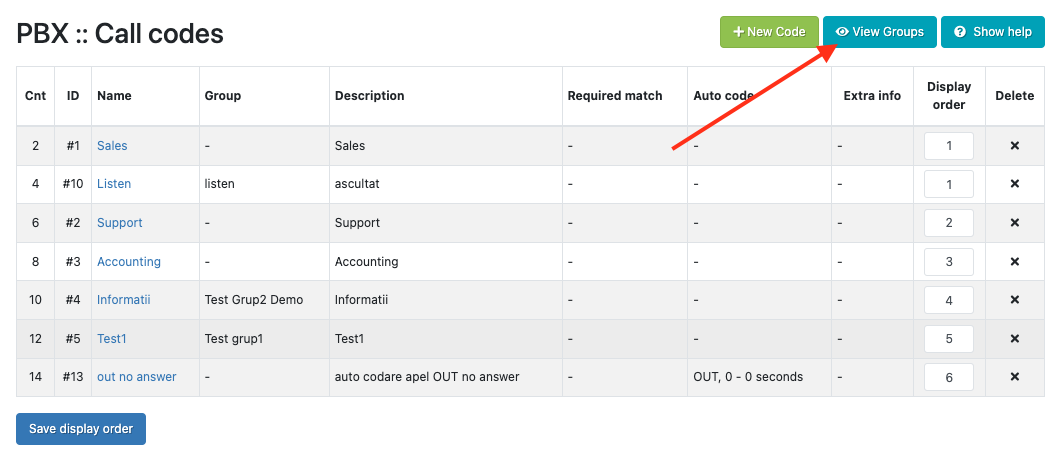Delete the Informatii call code row
The image size is (1055, 456).
pyautogui.click(x=1014, y=300)
